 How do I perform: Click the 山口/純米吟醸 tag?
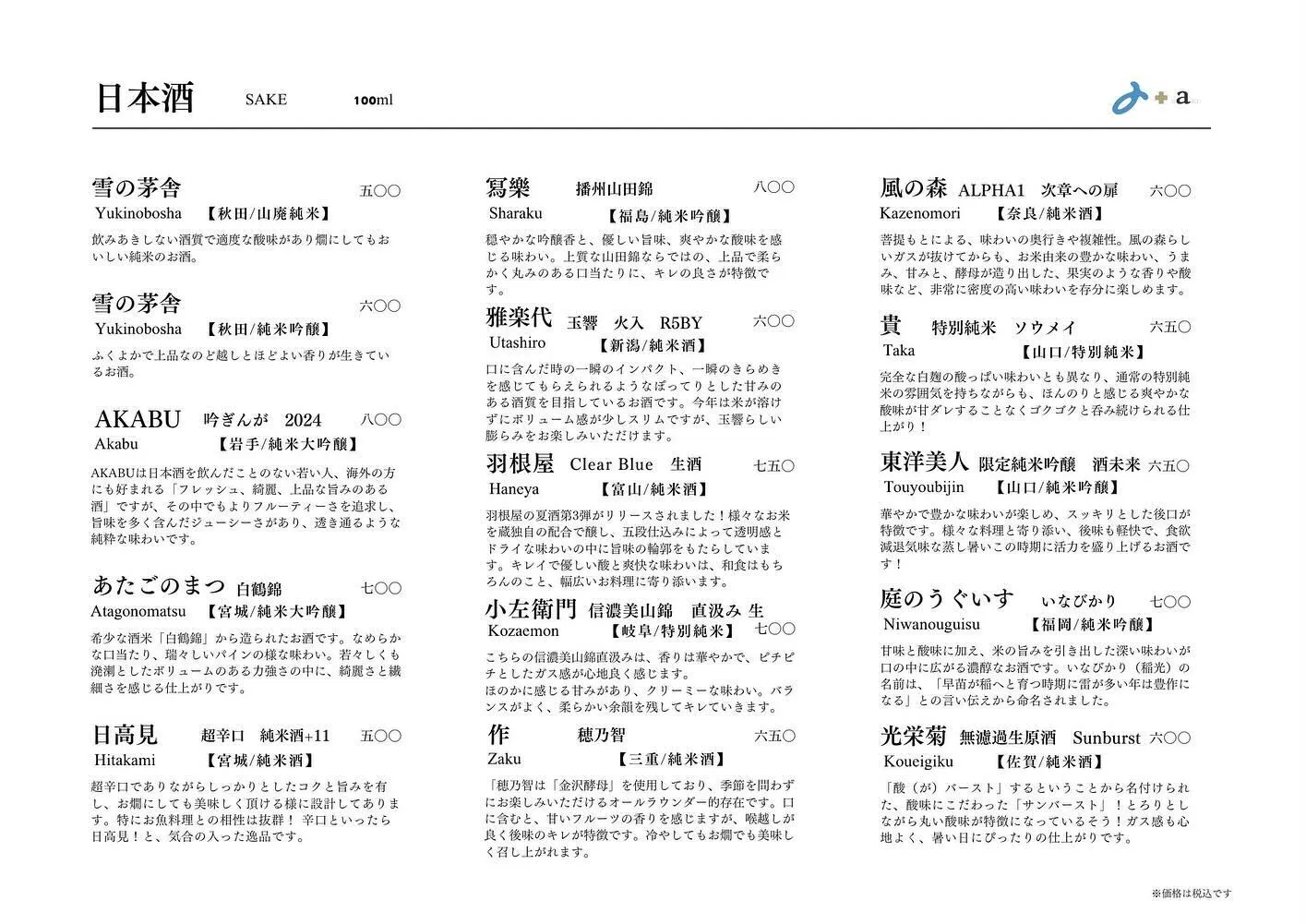1058,487
